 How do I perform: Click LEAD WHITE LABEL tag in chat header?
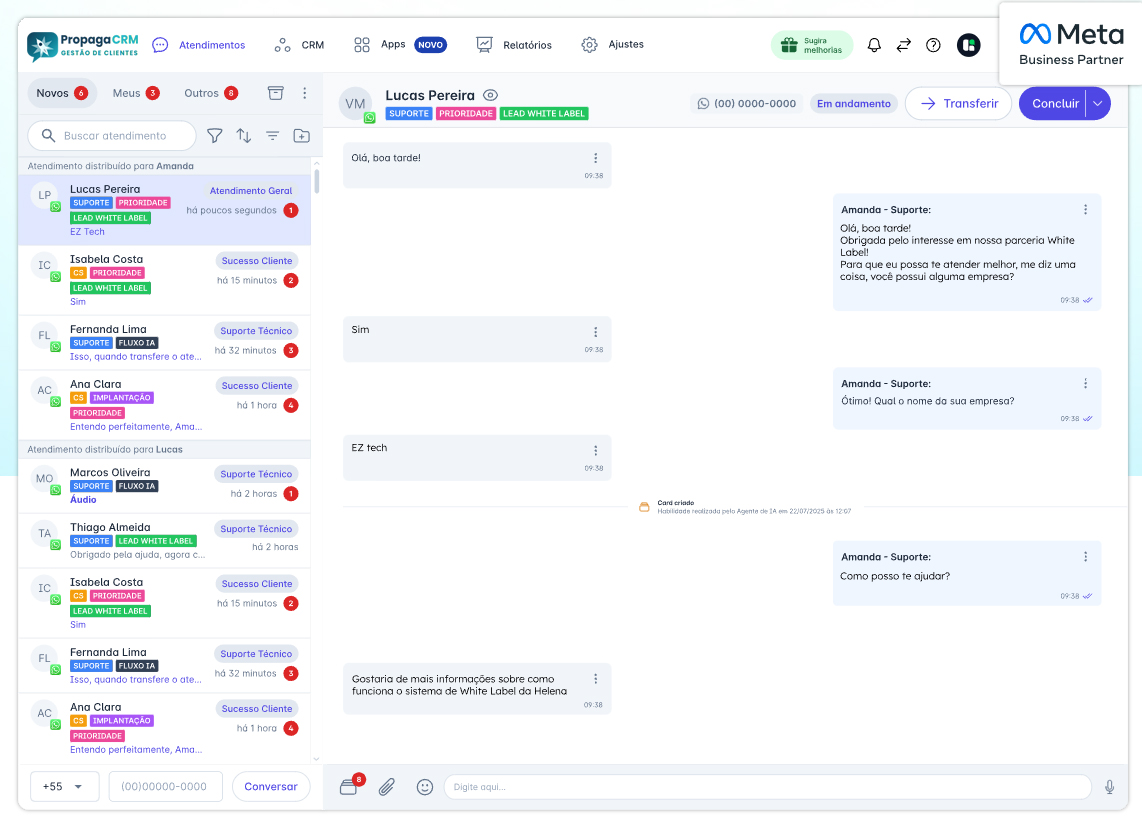[544, 114]
